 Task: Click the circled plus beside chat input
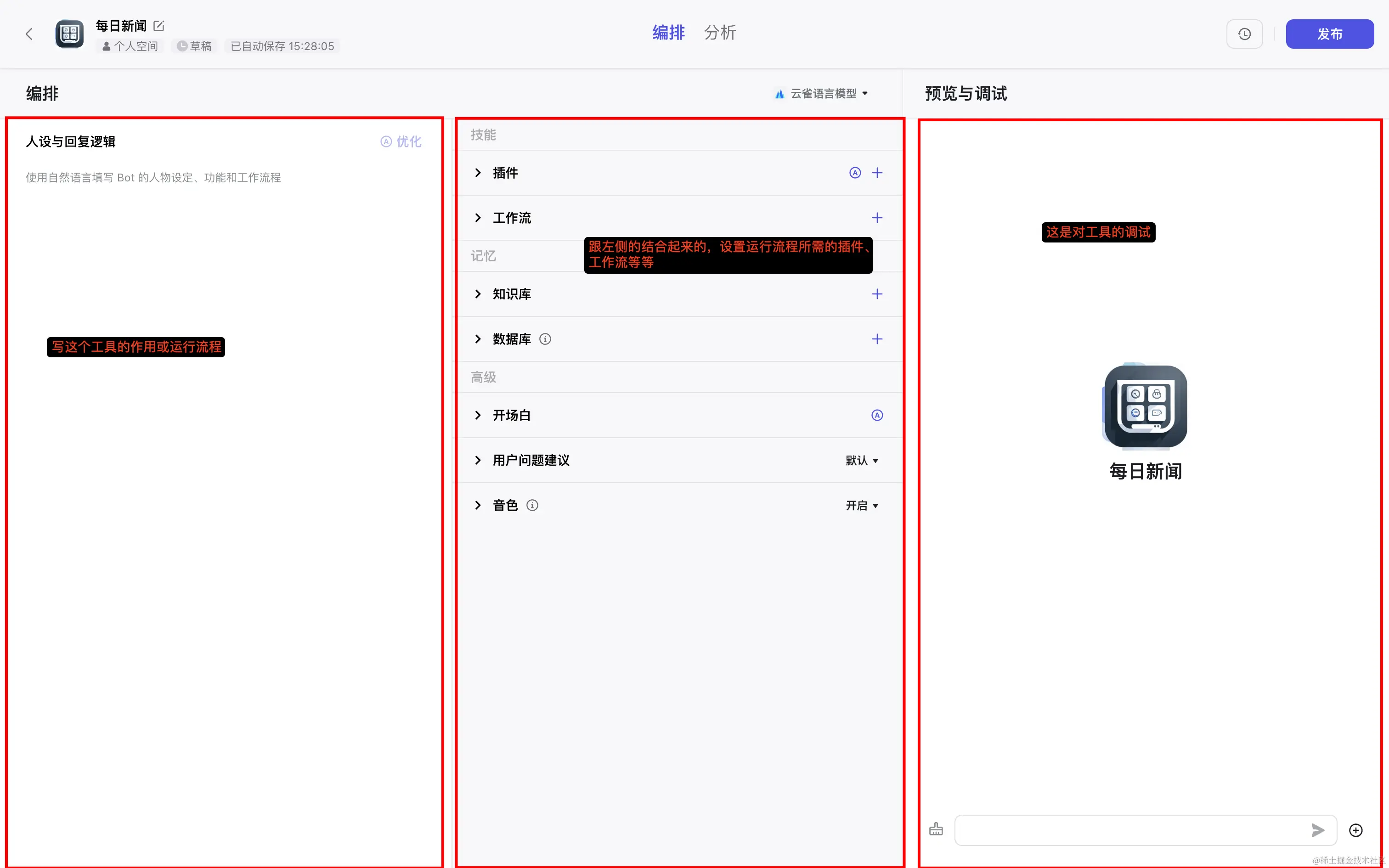point(1356,830)
